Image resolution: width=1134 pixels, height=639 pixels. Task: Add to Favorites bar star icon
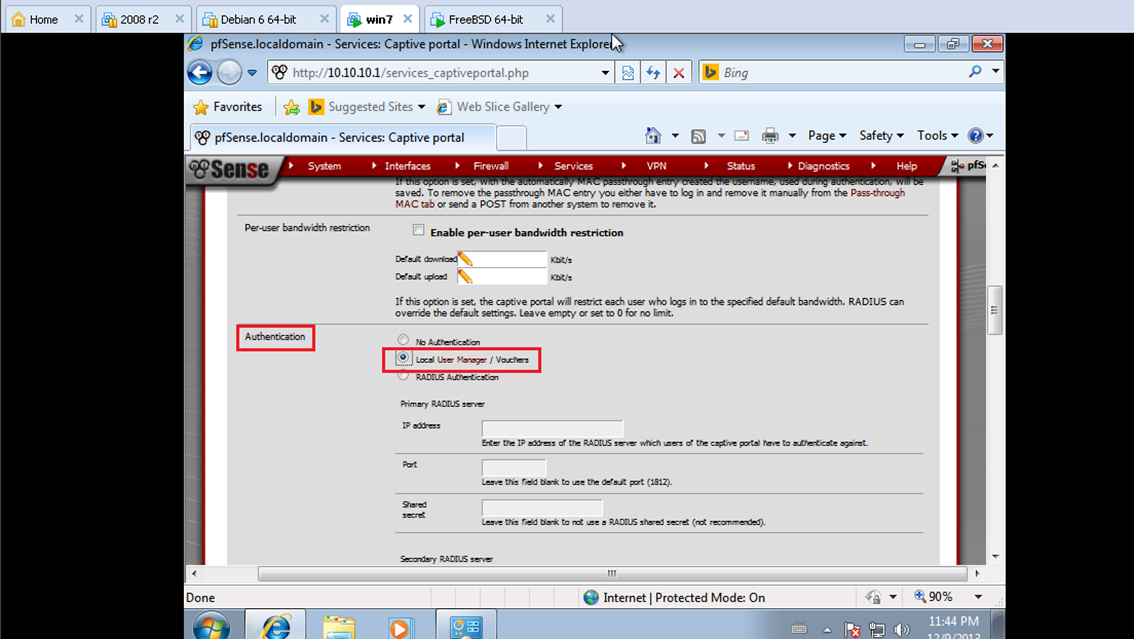tap(291, 107)
